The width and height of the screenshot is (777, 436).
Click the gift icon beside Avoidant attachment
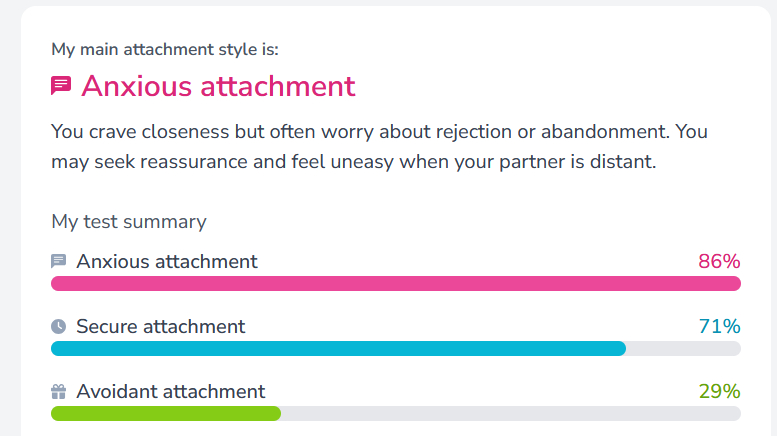point(58,392)
